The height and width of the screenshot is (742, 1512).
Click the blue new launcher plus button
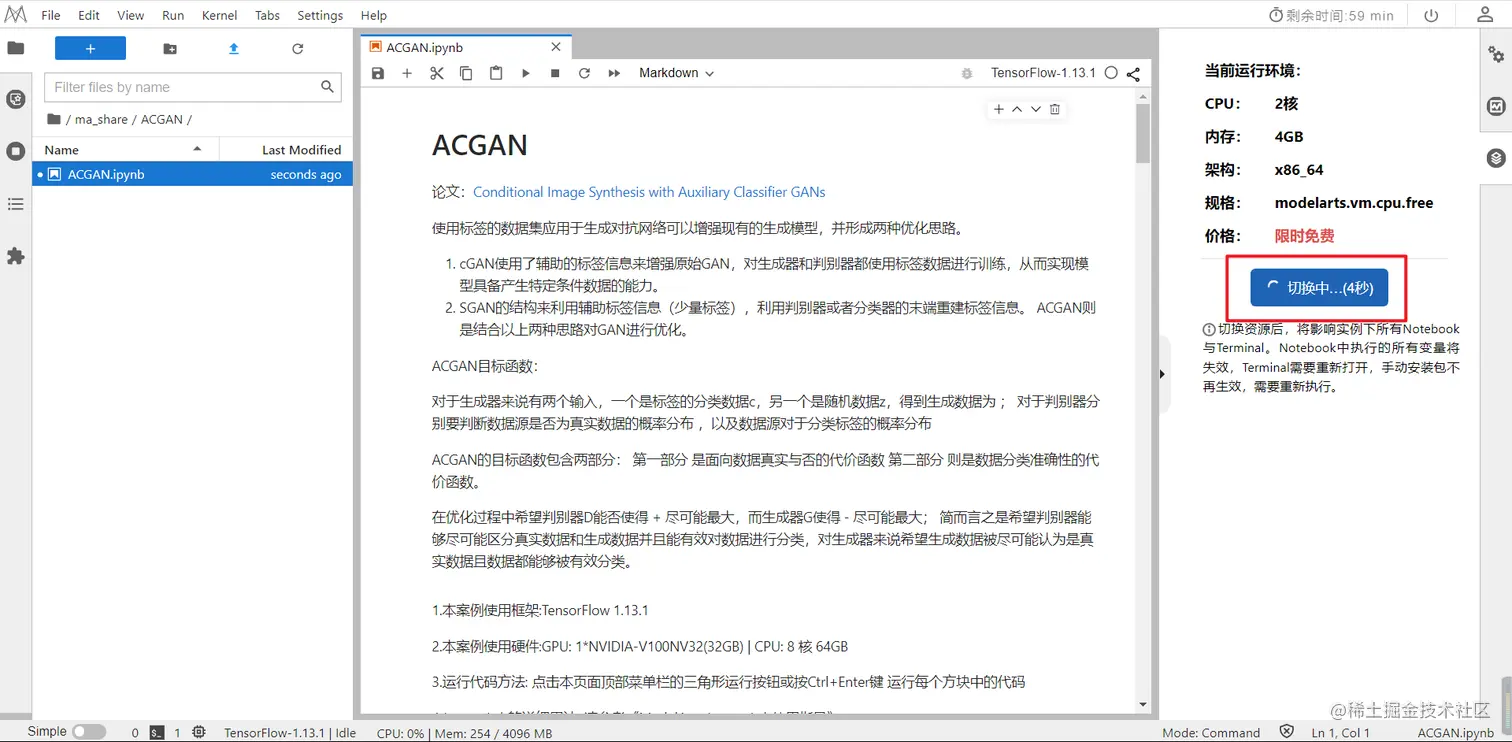point(90,48)
